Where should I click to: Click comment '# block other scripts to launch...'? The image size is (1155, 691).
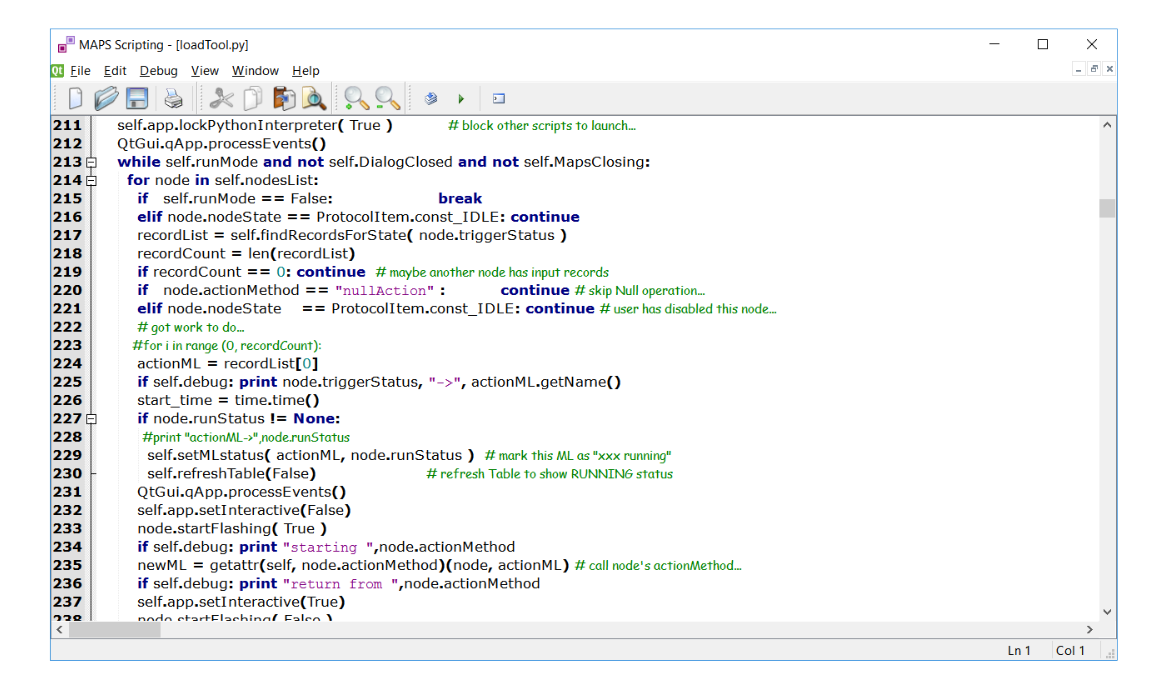click(x=541, y=125)
